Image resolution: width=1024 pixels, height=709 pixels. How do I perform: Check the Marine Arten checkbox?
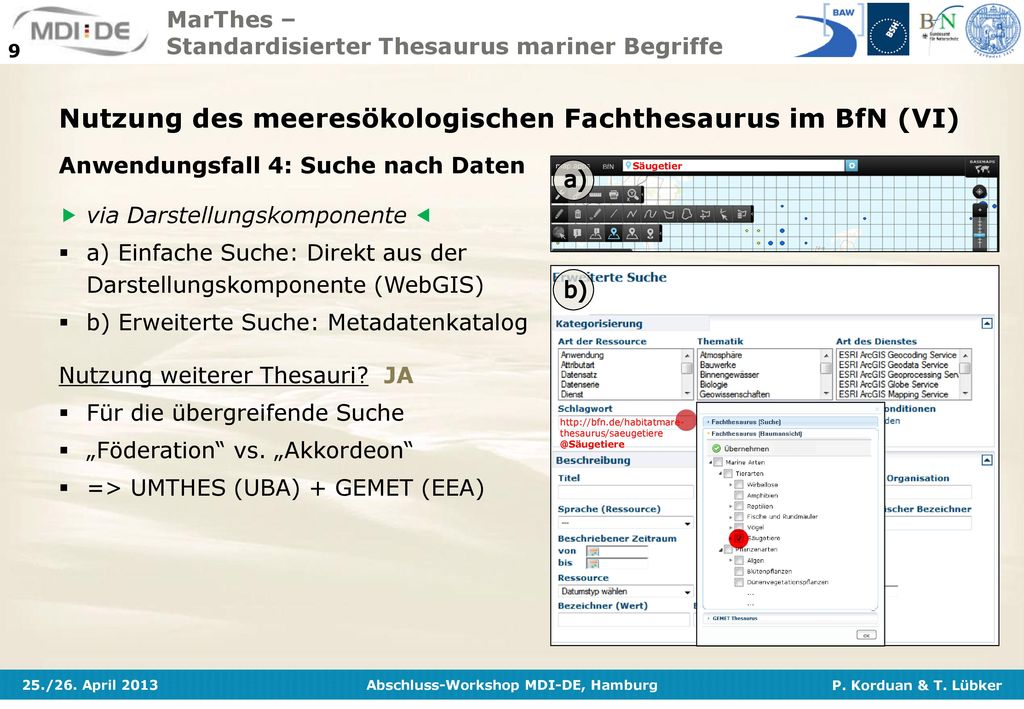[x=718, y=462]
